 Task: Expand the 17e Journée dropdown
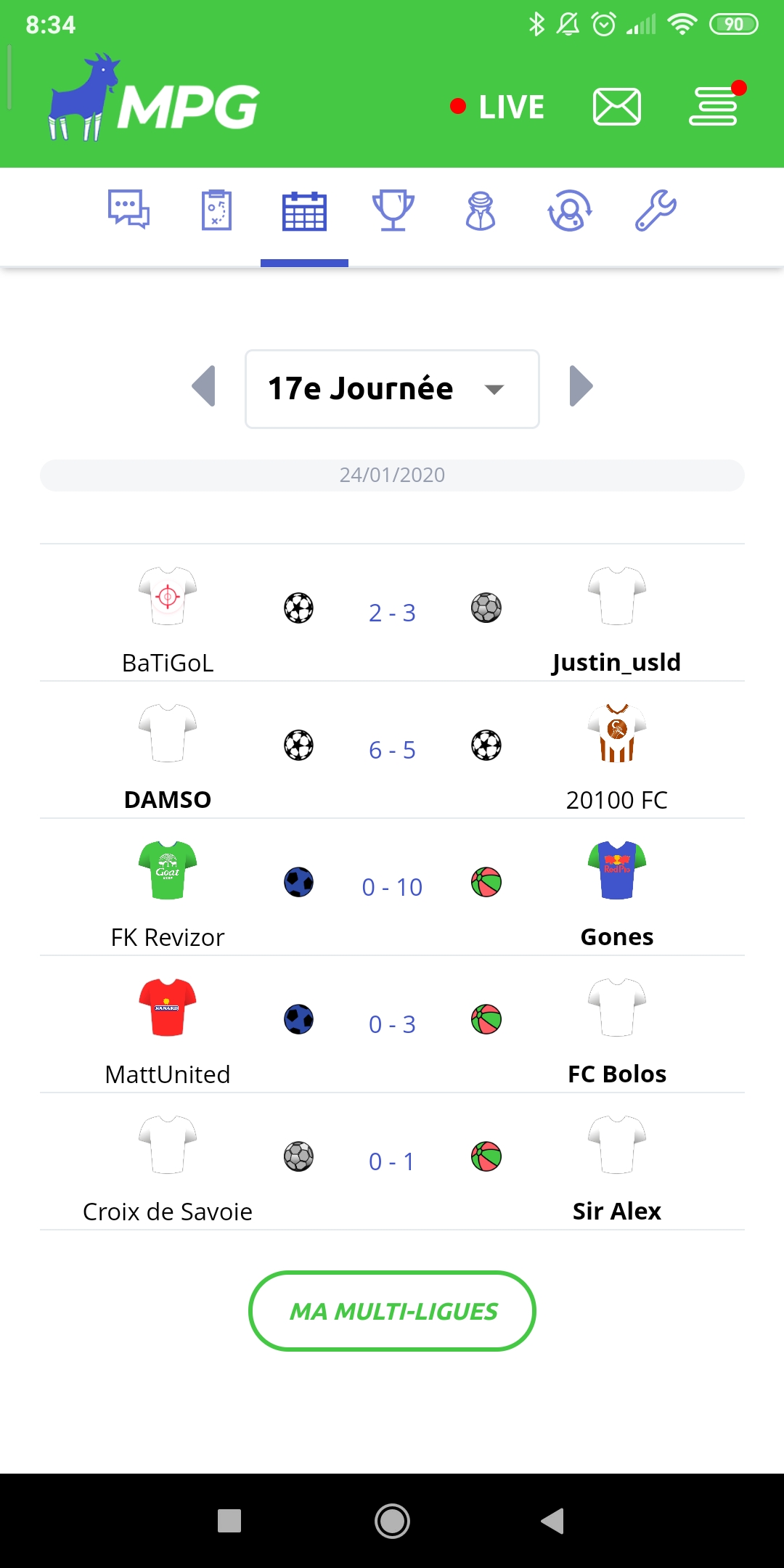[392, 389]
